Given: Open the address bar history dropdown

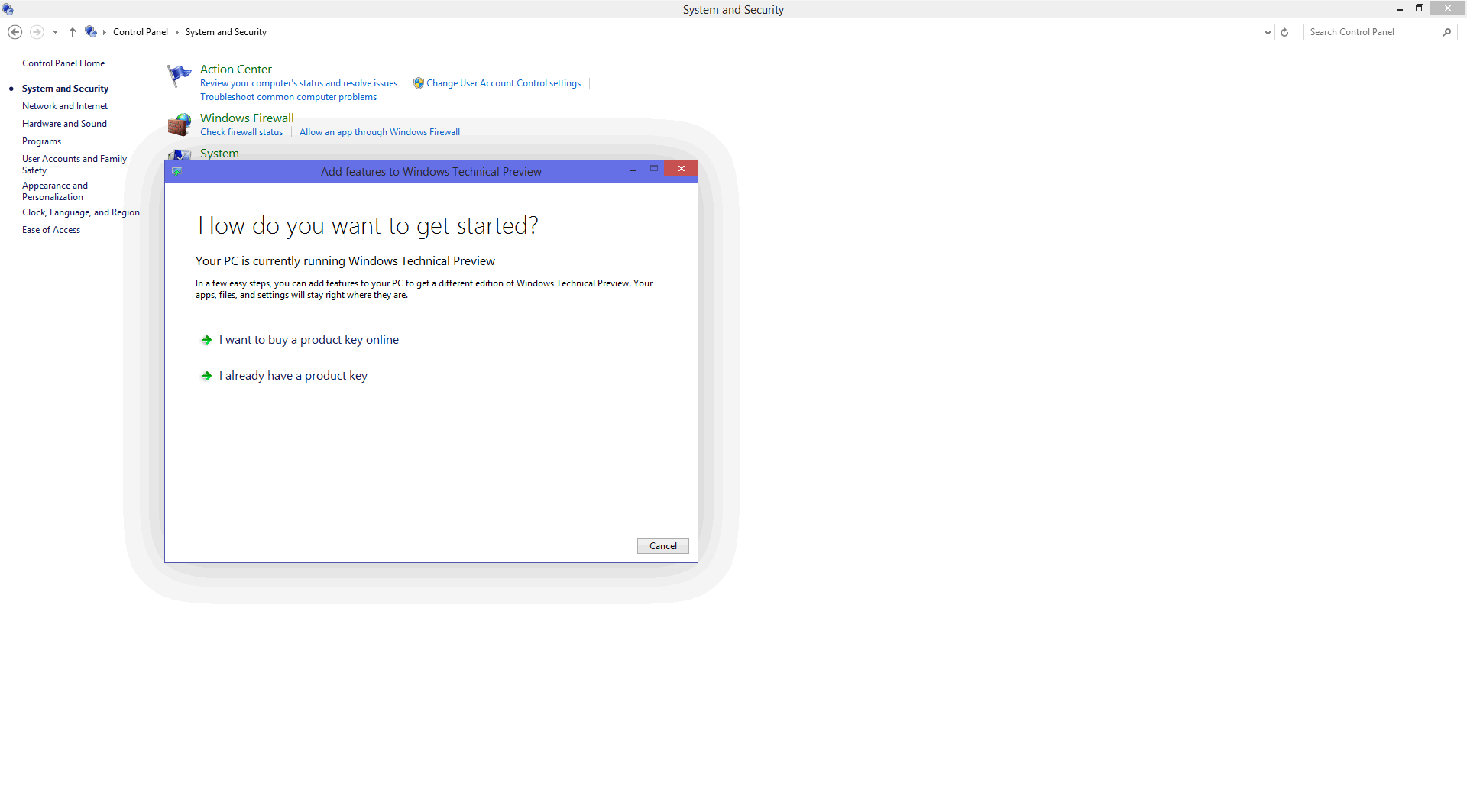Looking at the screenshot, I should (1268, 32).
